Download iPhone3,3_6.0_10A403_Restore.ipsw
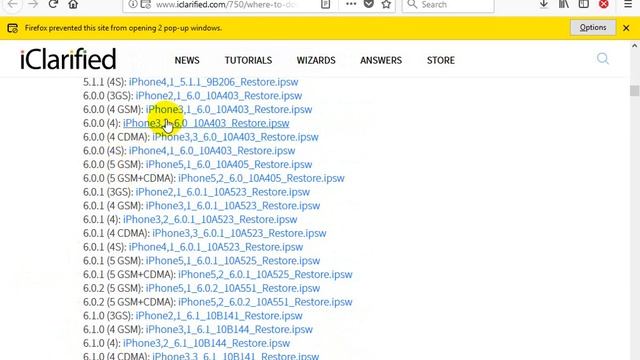This screenshot has width=640, height=360. coord(236,137)
